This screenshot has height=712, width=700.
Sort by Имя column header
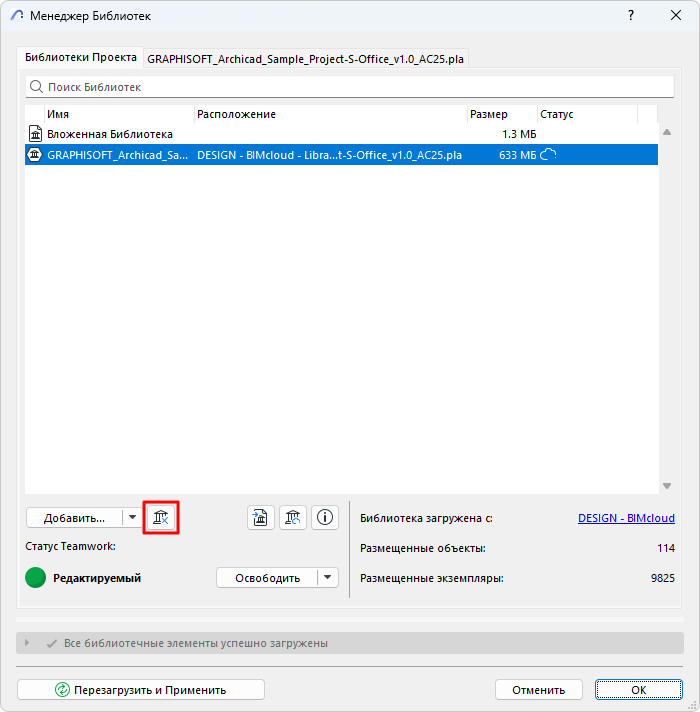(x=120, y=114)
